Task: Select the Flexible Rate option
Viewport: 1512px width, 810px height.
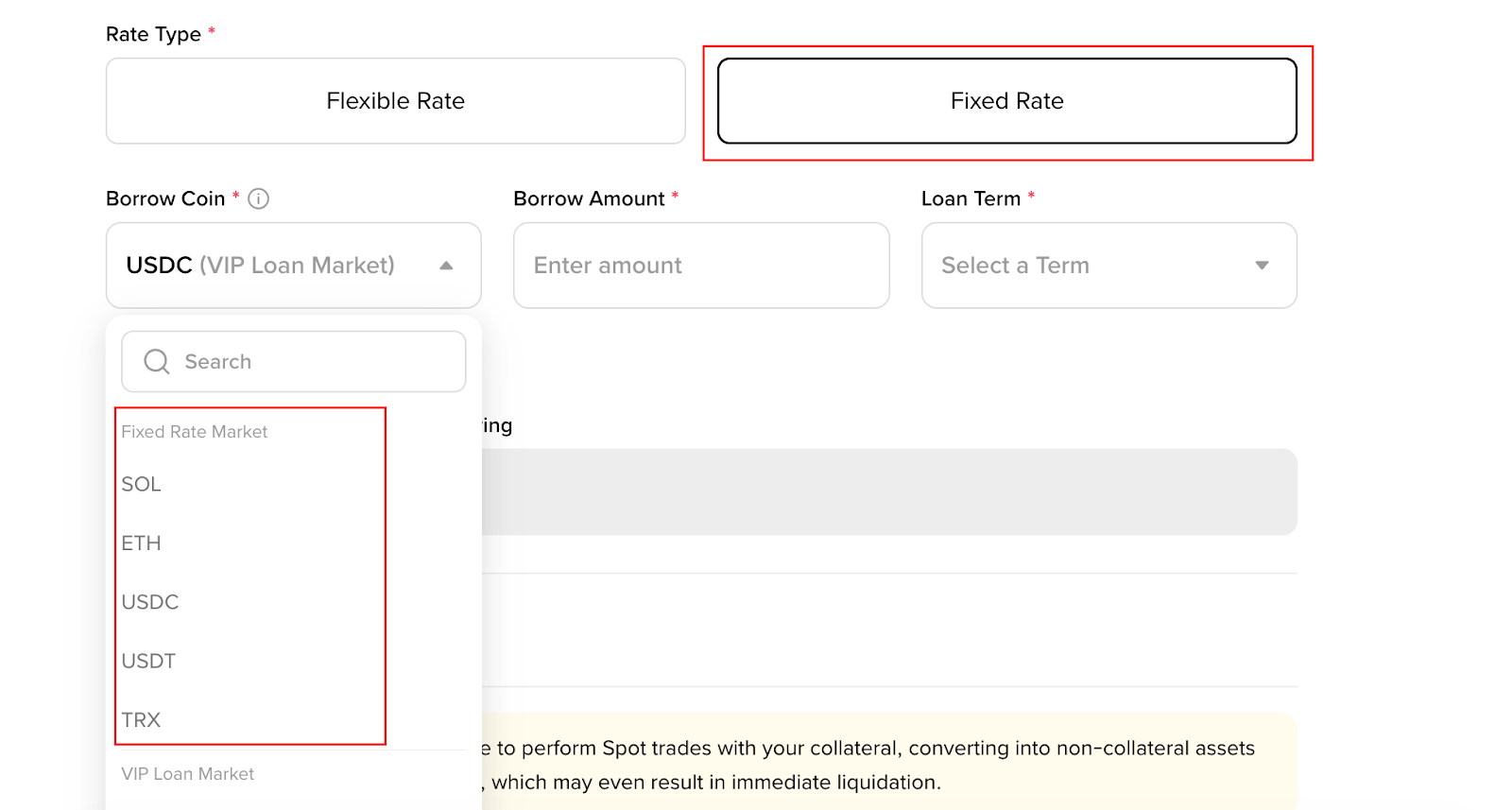Action: click(395, 101)
